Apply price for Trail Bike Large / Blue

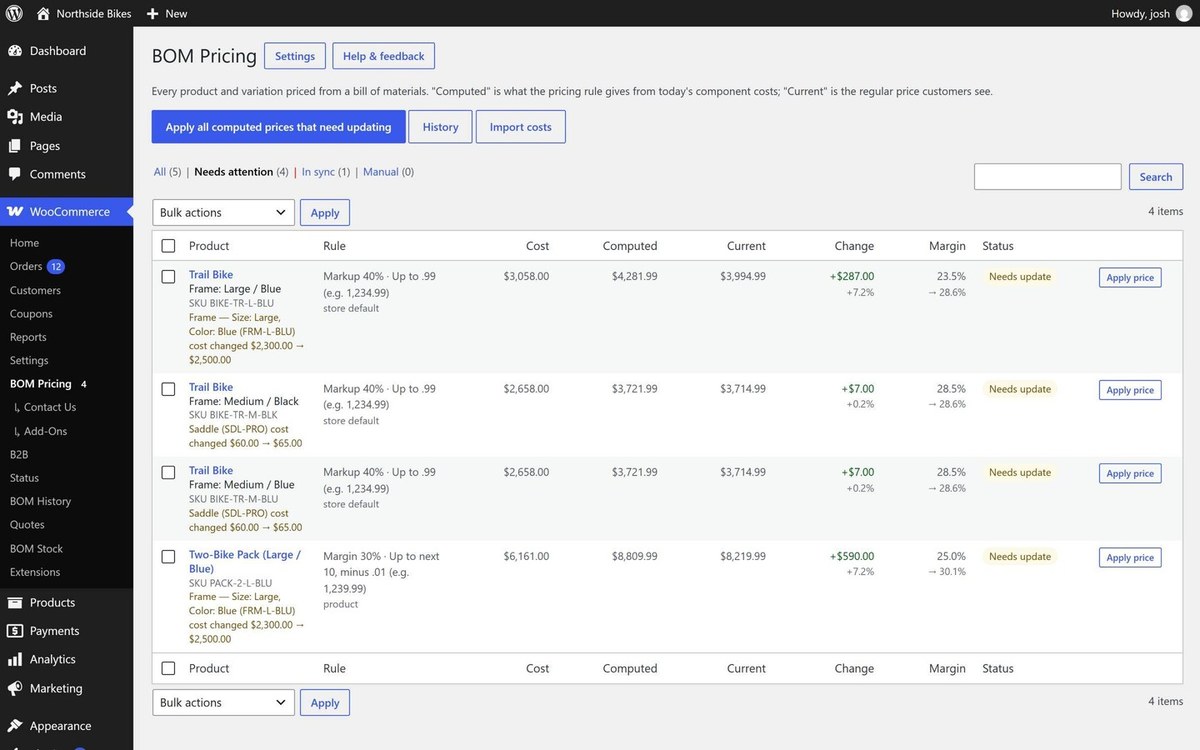click(x=1130, y=278)
